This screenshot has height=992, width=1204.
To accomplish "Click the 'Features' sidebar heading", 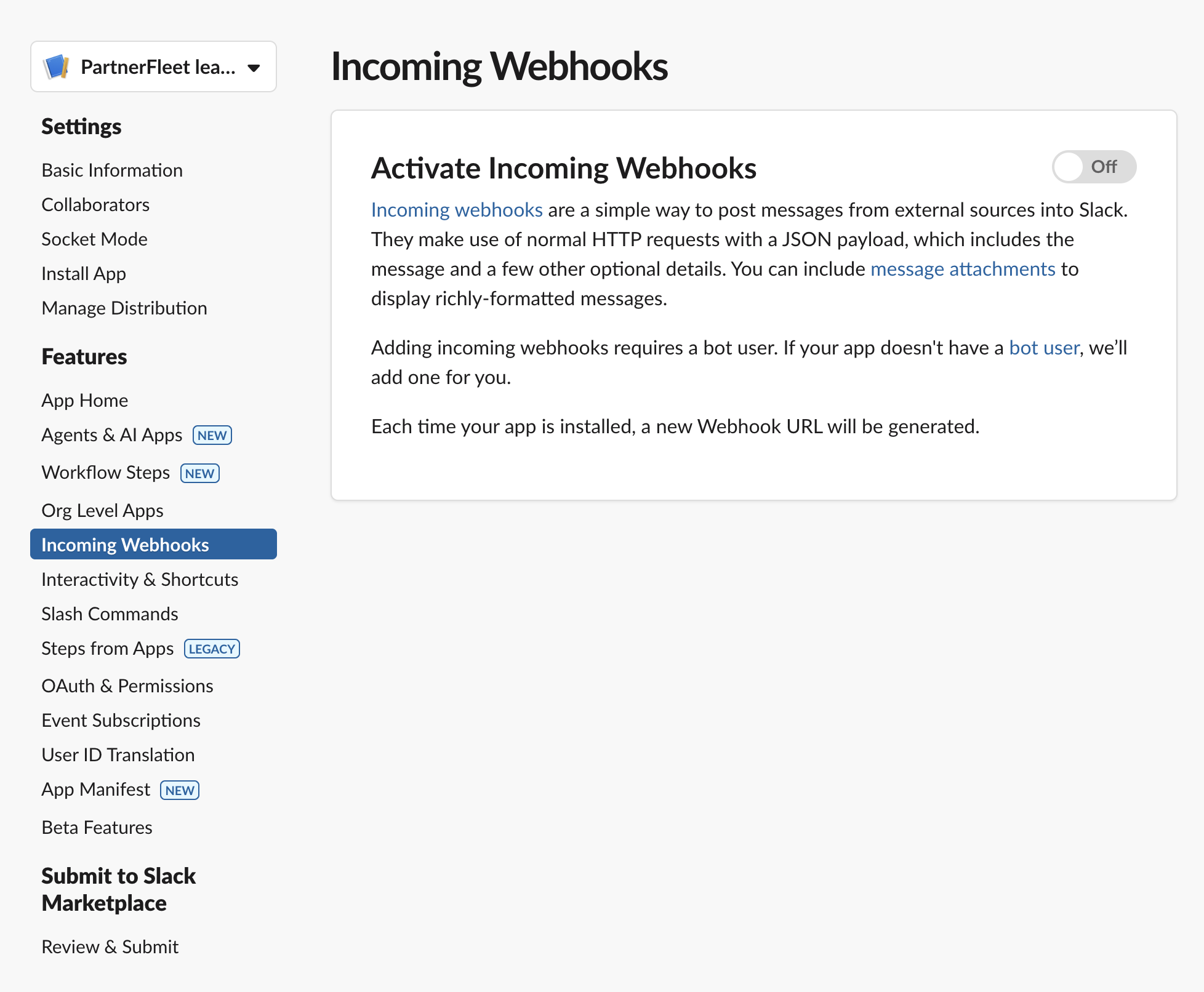I will coord(84,356).
